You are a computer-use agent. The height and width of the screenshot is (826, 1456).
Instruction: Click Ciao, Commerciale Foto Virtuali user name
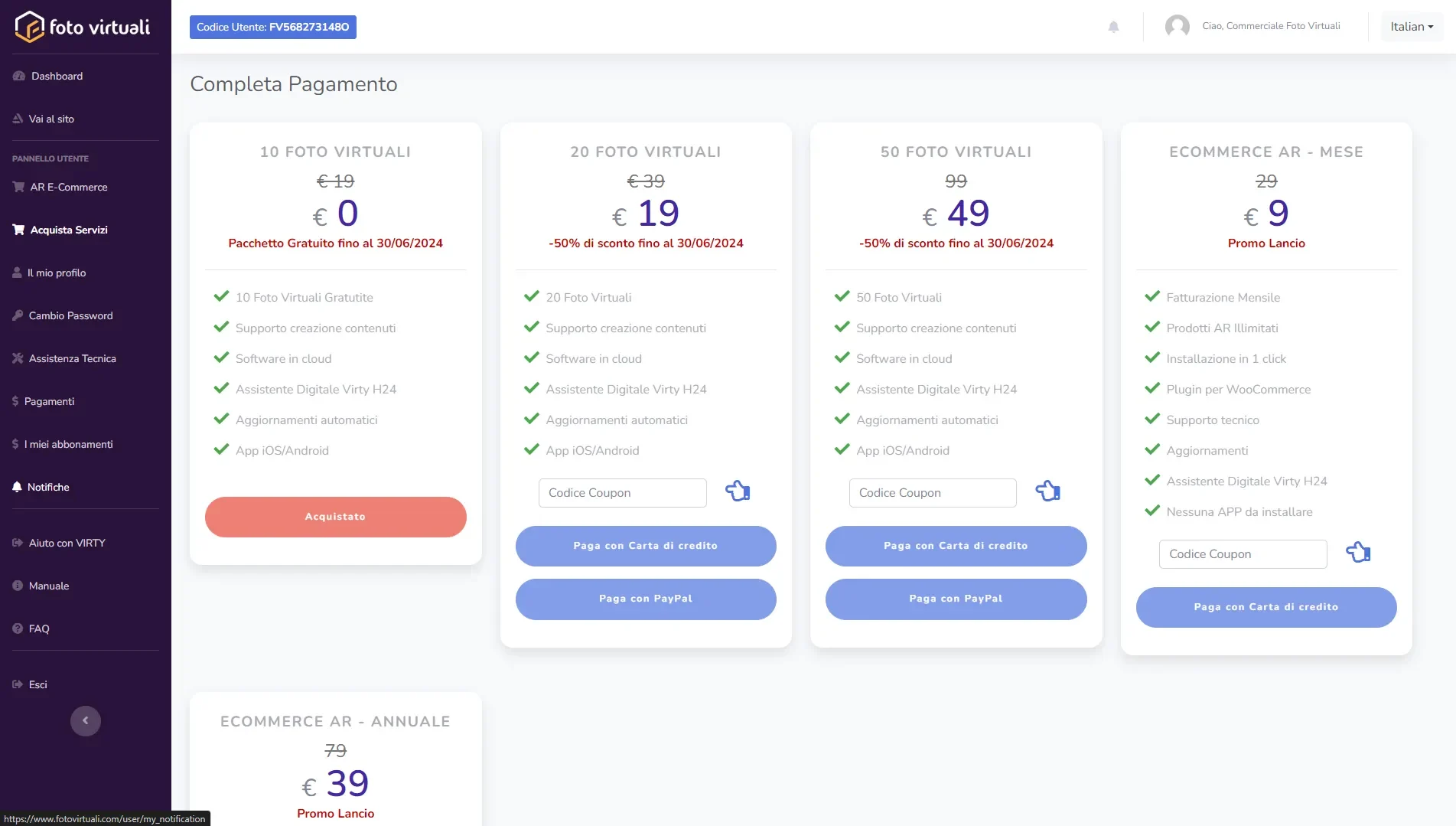tap(1271, 26)
